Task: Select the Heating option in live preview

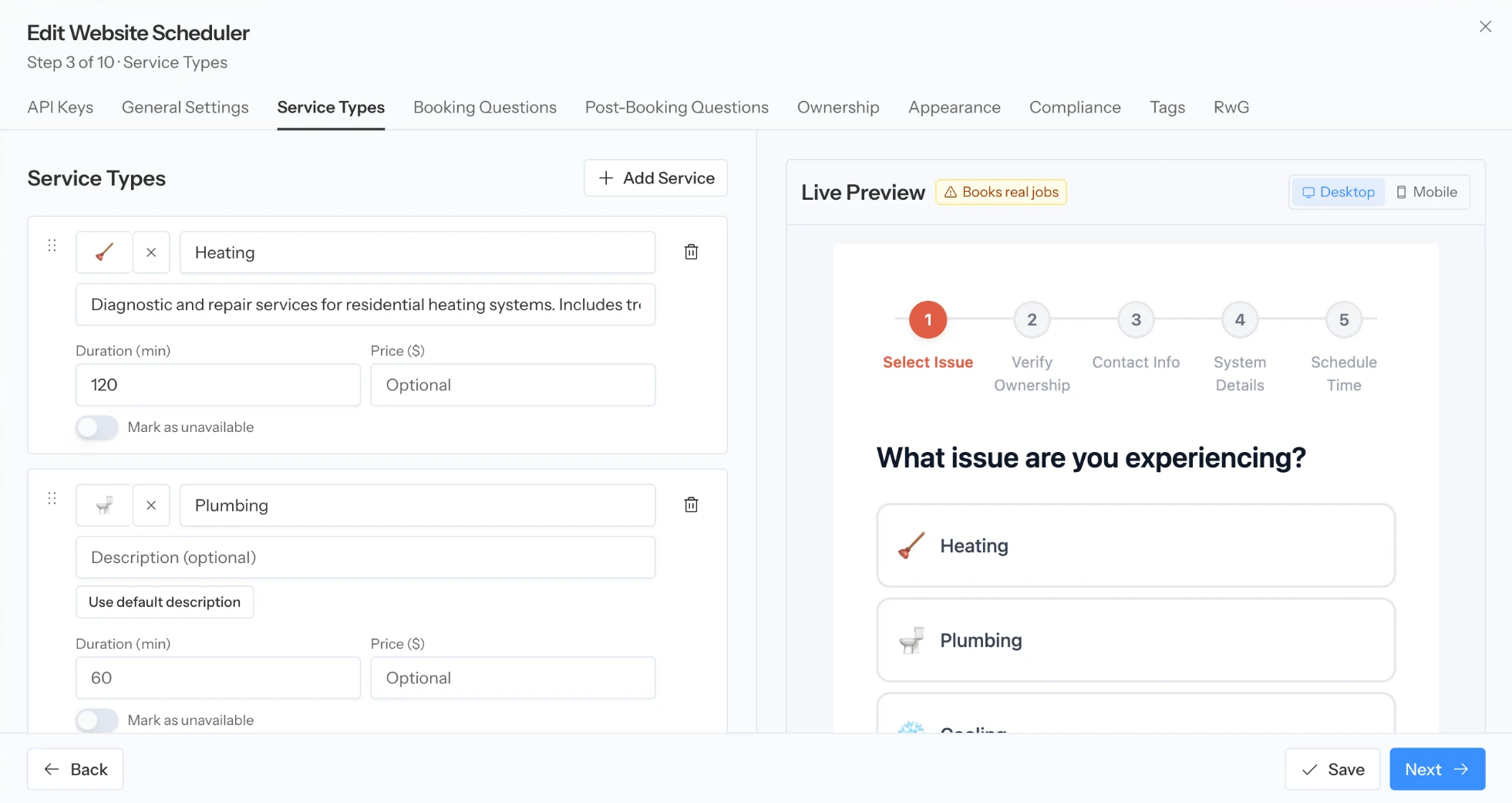Action: [1136, 545]
